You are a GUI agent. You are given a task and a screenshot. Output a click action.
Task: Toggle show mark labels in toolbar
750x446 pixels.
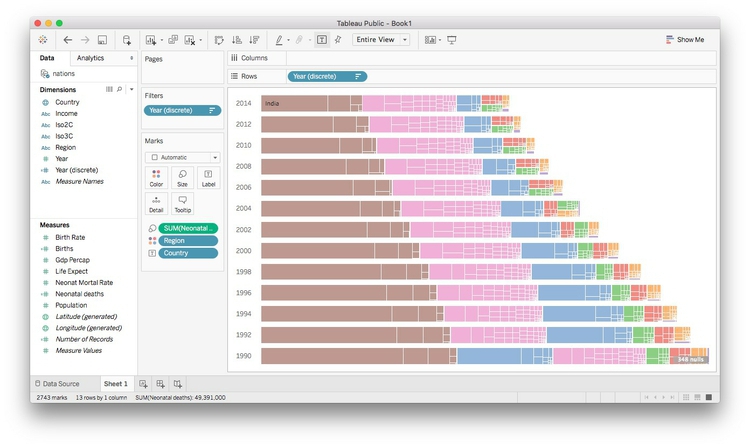321,40
